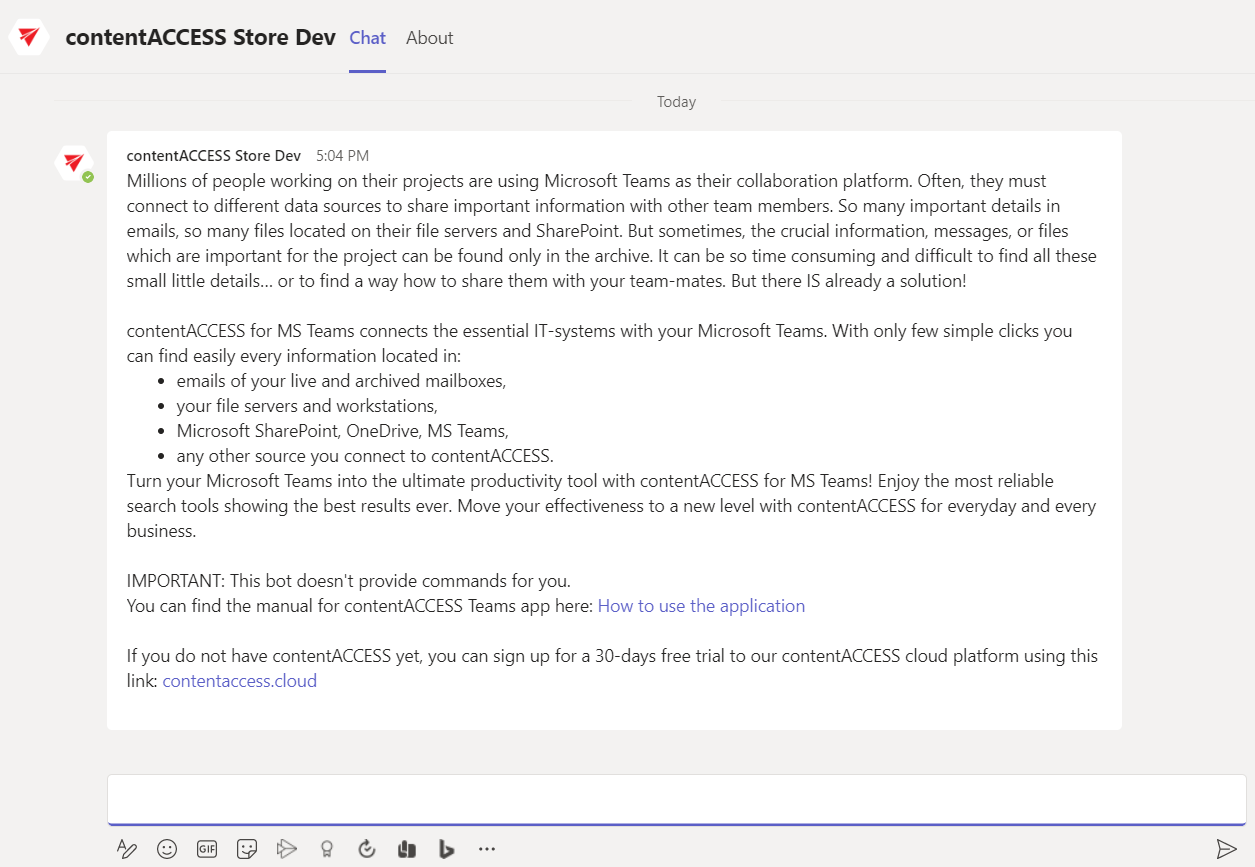Open the Bing search extension
Viewport: 1255px width, 867px height.
coord(446,849)
